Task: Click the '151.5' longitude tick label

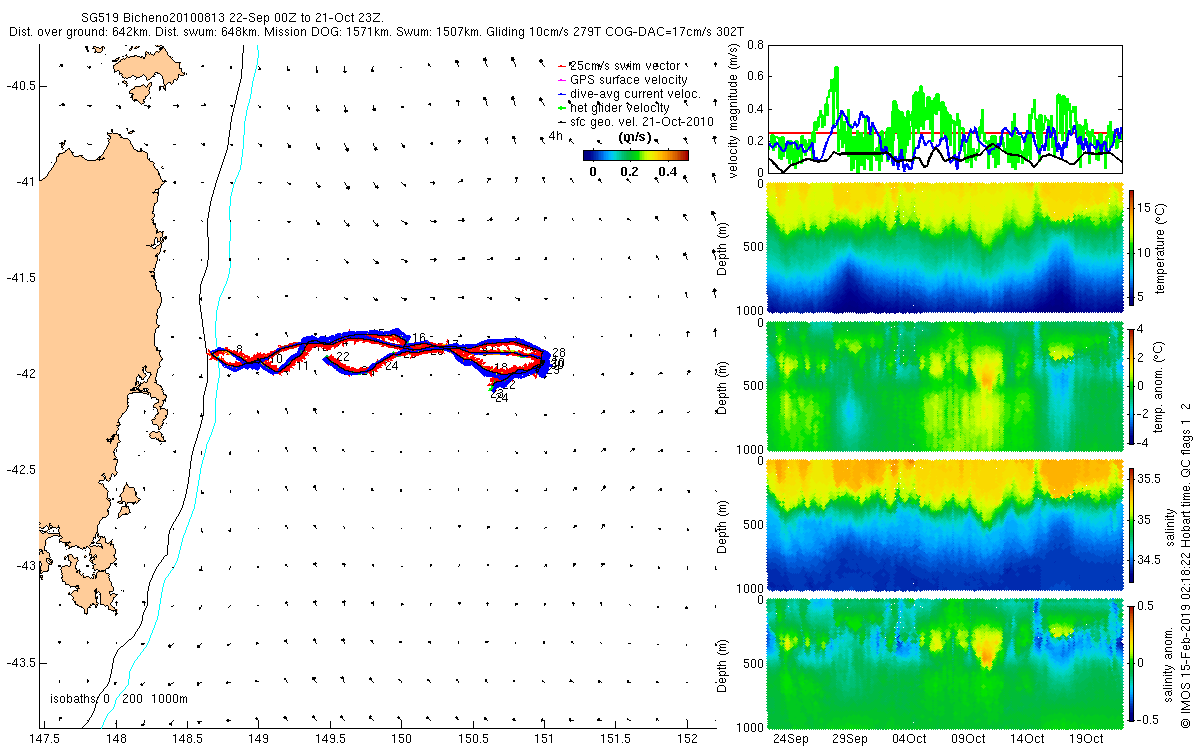Action: pyautogui.click(x=616, y=739)
